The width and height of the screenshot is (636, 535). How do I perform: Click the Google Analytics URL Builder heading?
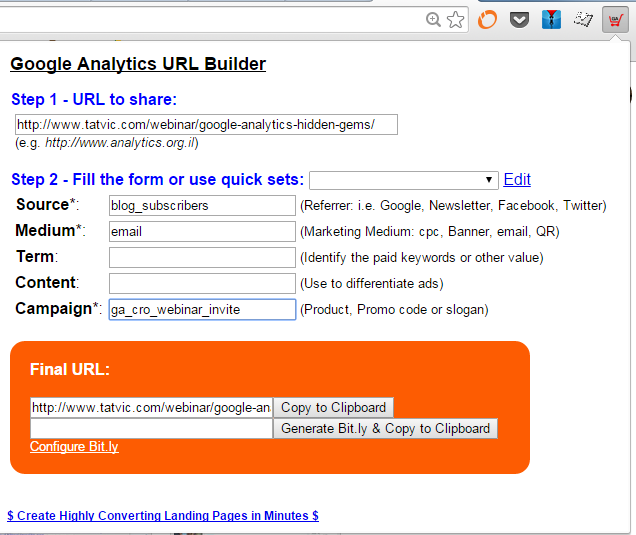pyautogui.click(x=138, y=64)
